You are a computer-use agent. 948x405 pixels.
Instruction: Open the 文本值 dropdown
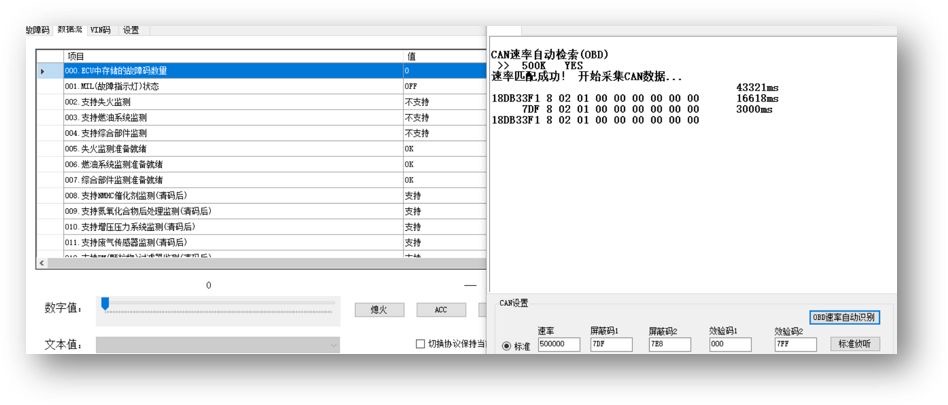[x=218, y=345]
